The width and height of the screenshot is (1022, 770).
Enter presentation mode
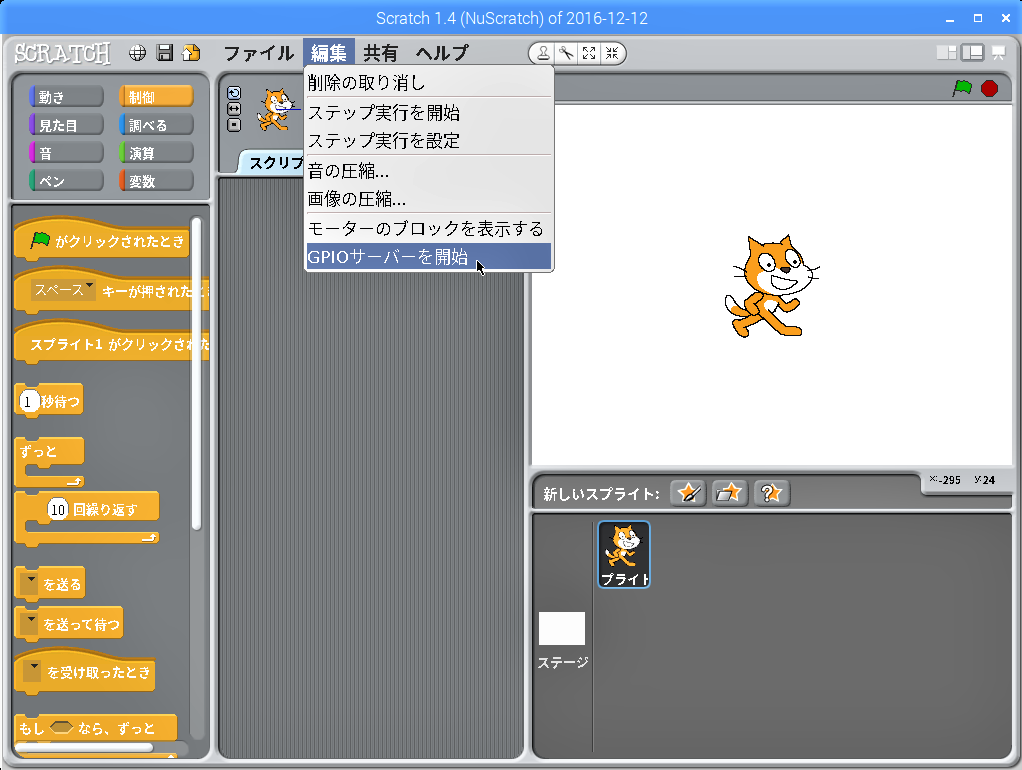coord(999,53)
